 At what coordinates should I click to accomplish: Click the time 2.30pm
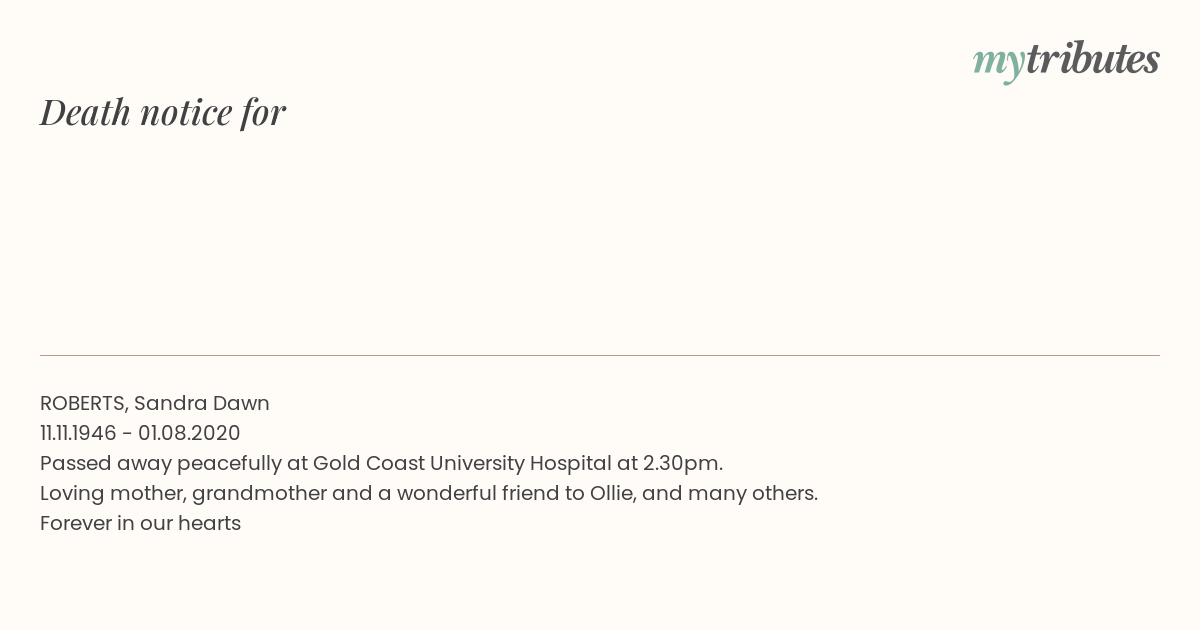click(682, 463)
